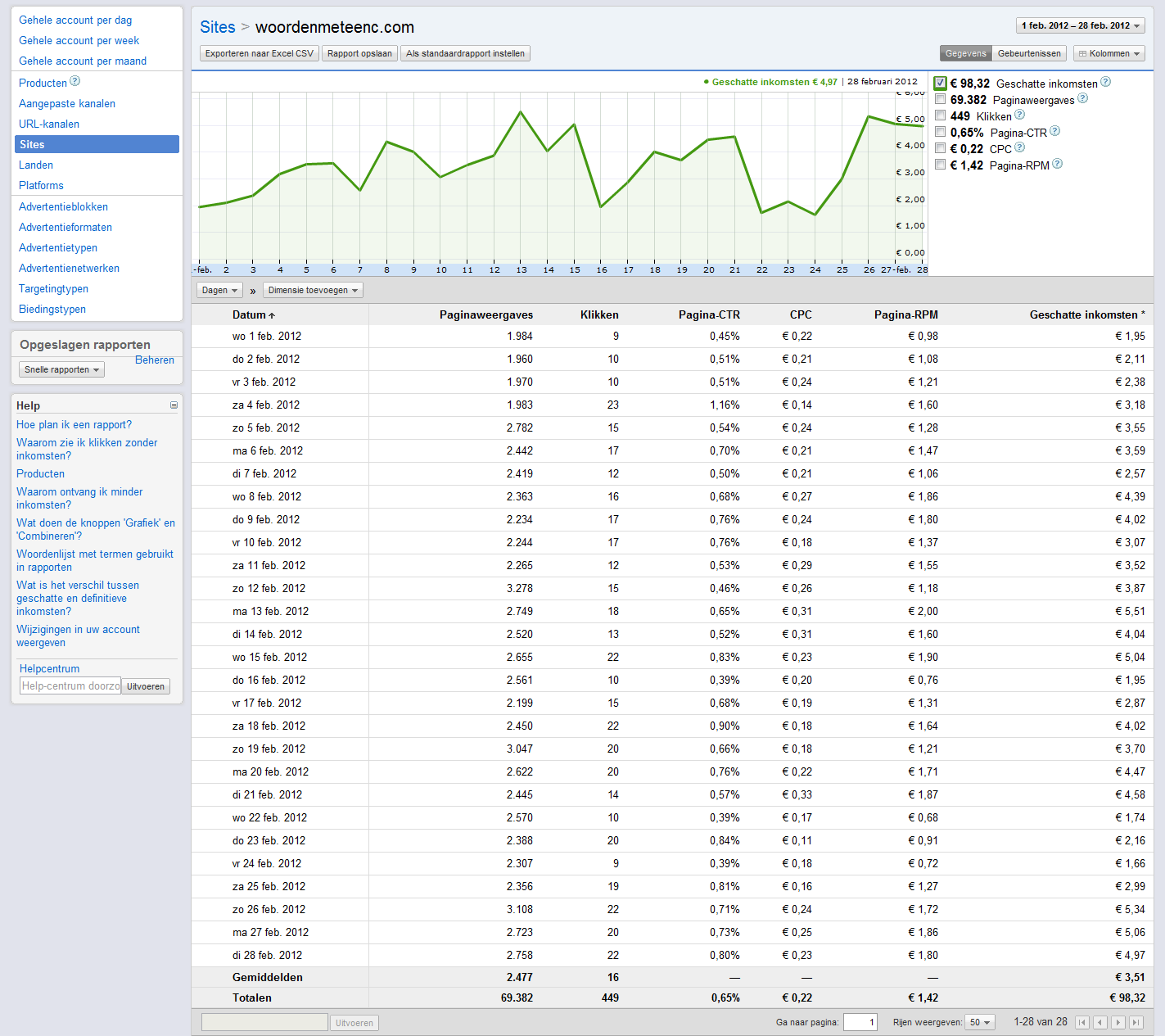Open the Helpcentrum link
This screenshot has width=1165, height=1036.
pos(49,668)
